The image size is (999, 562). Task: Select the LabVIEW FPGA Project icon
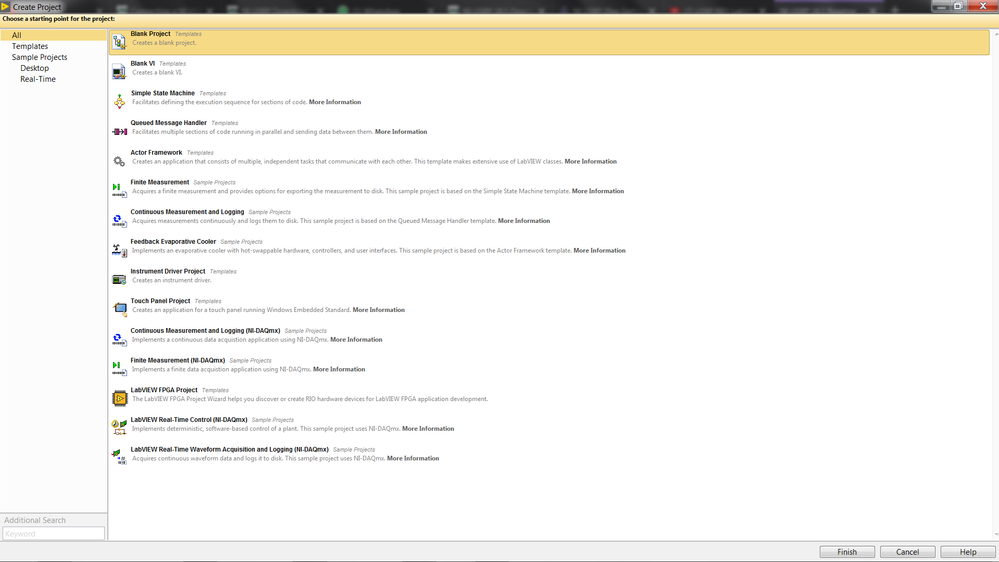click(x=119, y=399)
